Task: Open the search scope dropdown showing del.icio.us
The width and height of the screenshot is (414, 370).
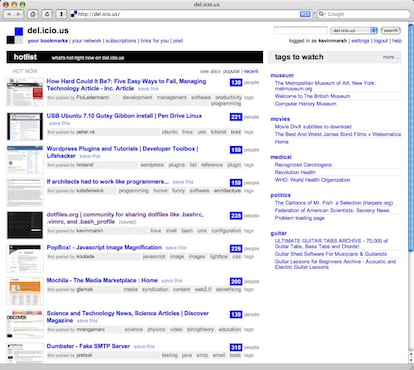Action: pyautogui.click(x=354, y=31)
